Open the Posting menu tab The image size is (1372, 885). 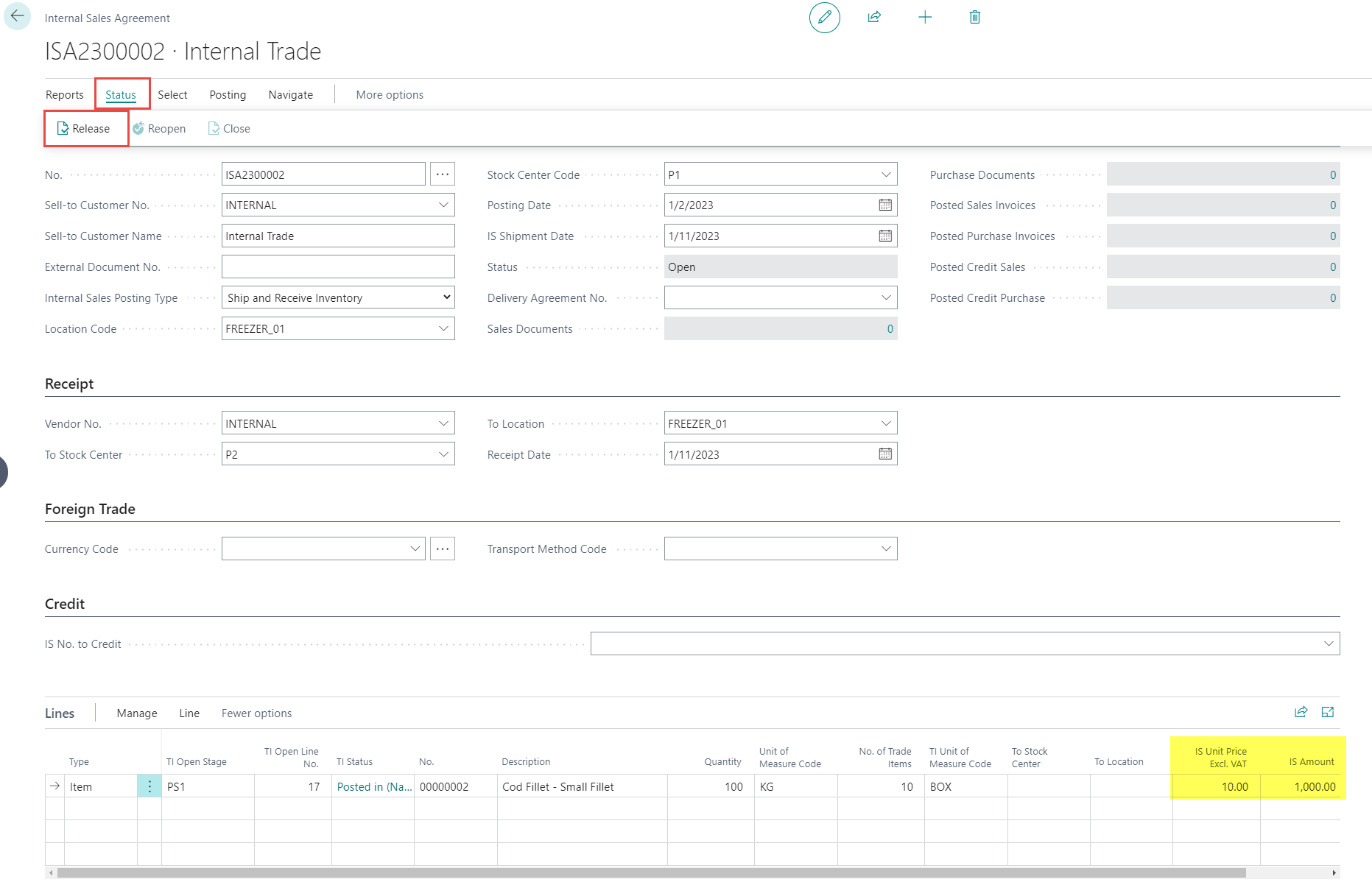pyautogui.click(x=228, y=95)
